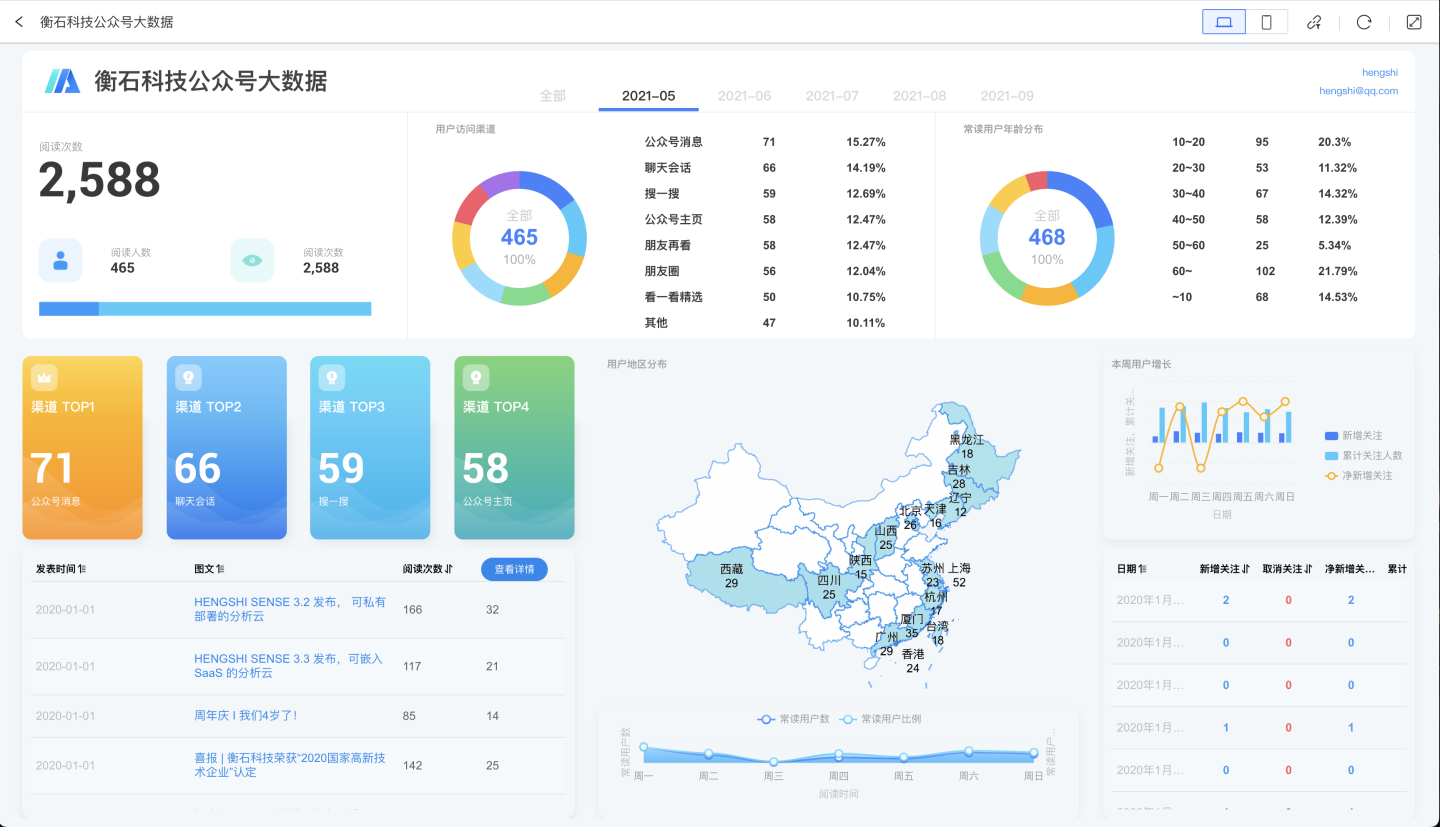
Task: Refresh the dashboard with the reload icon
Action: pyautogui.click(x=1363, y=22)
